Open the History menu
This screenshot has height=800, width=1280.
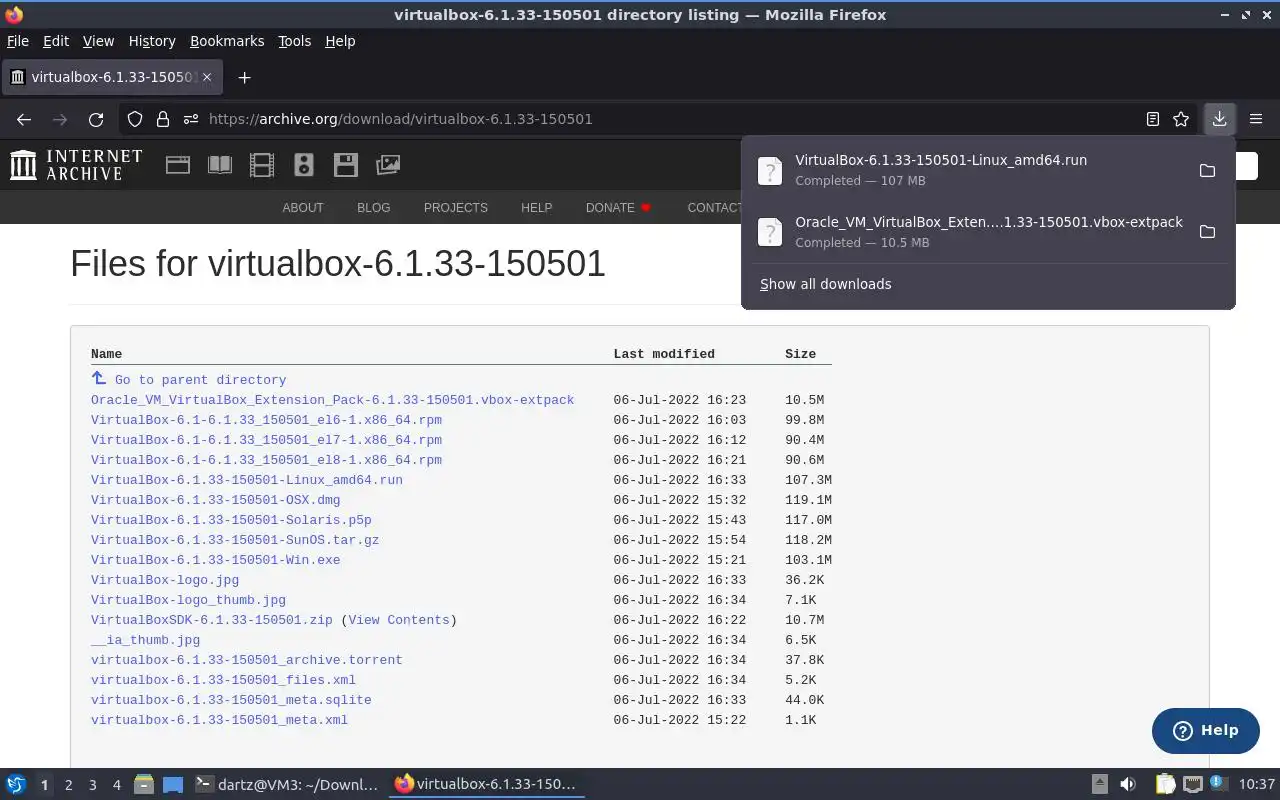click(x=152, y=41)
